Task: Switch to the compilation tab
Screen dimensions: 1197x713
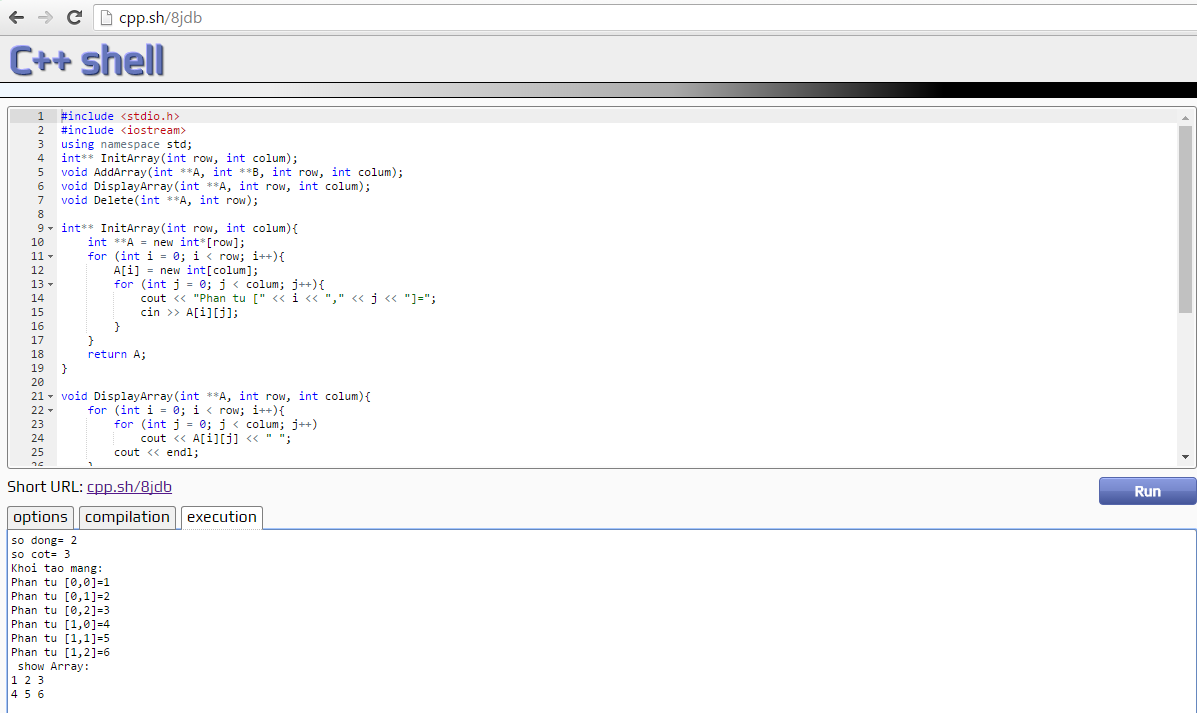Action: [x=127, y=517]
